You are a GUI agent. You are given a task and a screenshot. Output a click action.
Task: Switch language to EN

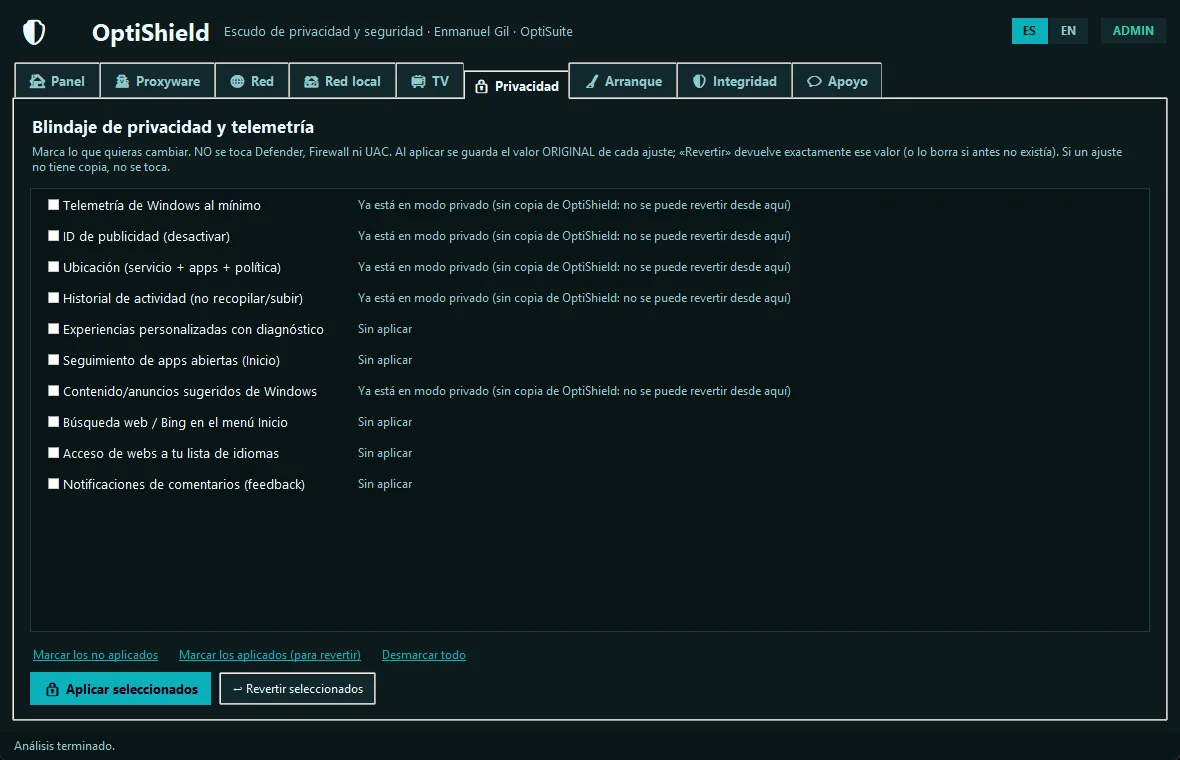(x=1069, y=31)
